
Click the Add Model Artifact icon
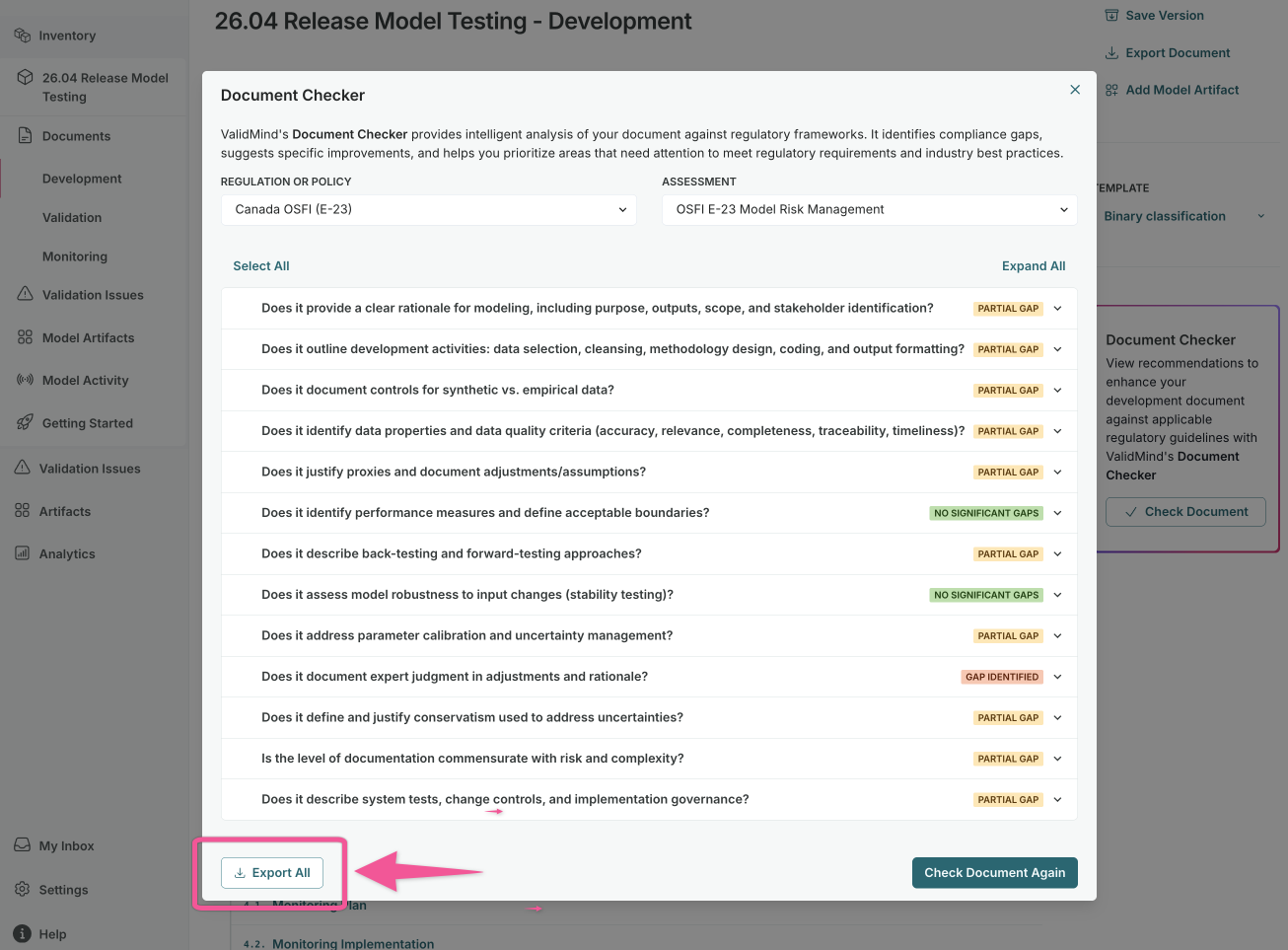click(1111, 90)
